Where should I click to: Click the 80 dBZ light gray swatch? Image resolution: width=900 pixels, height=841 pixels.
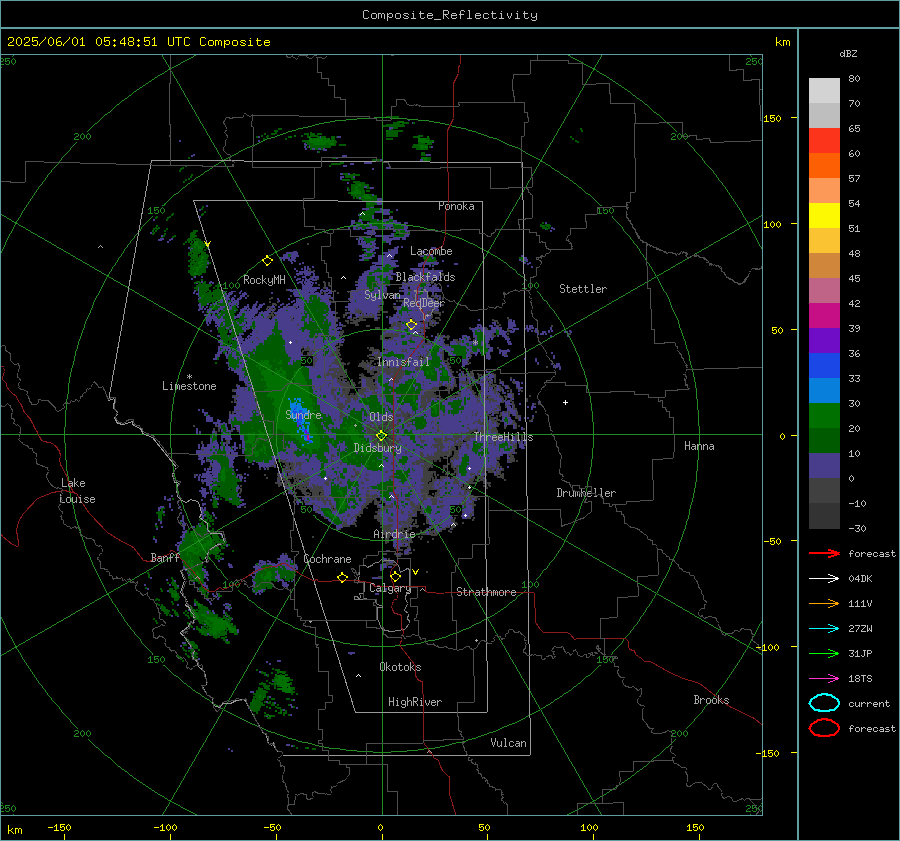(824, 90)
